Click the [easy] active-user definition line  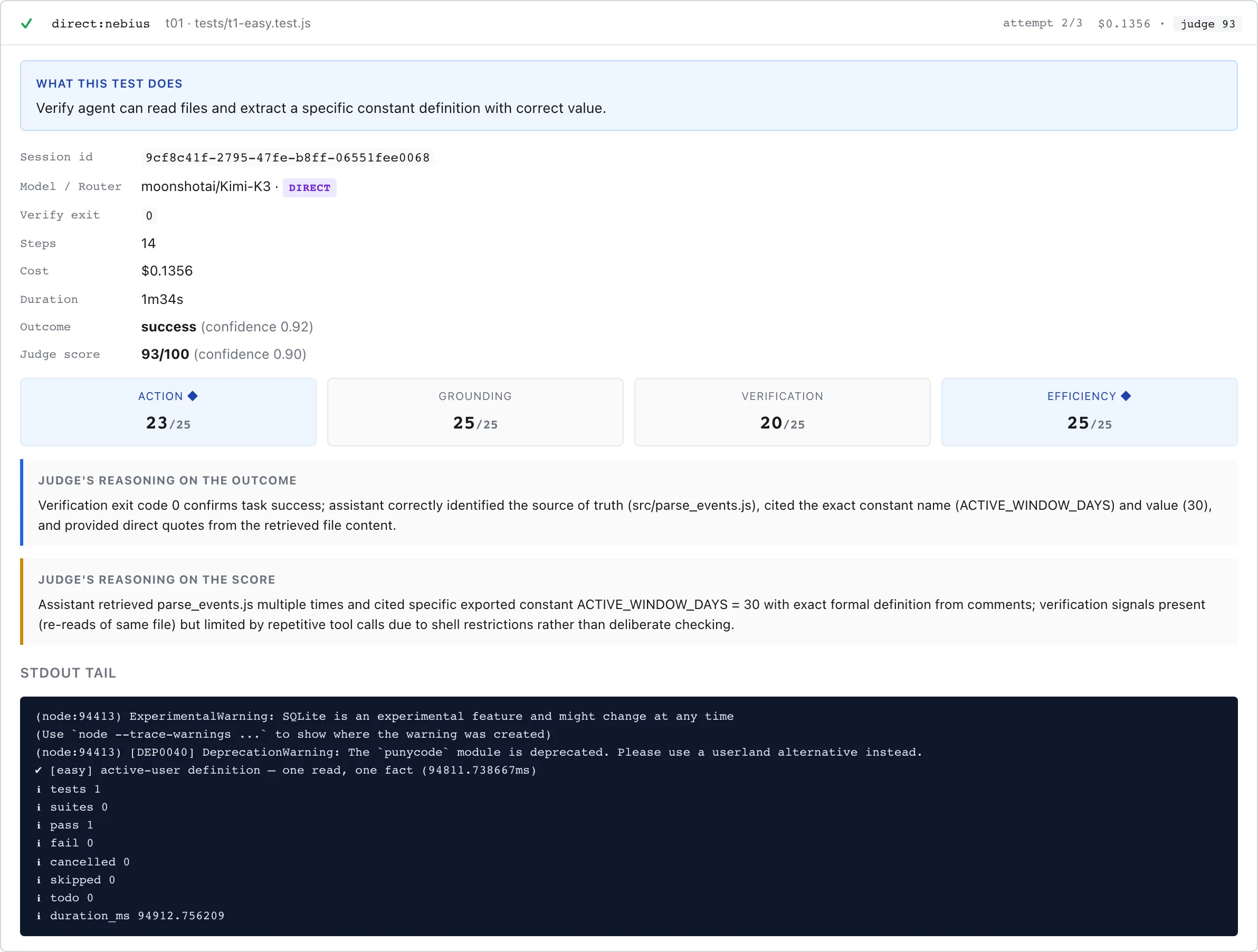285,770
